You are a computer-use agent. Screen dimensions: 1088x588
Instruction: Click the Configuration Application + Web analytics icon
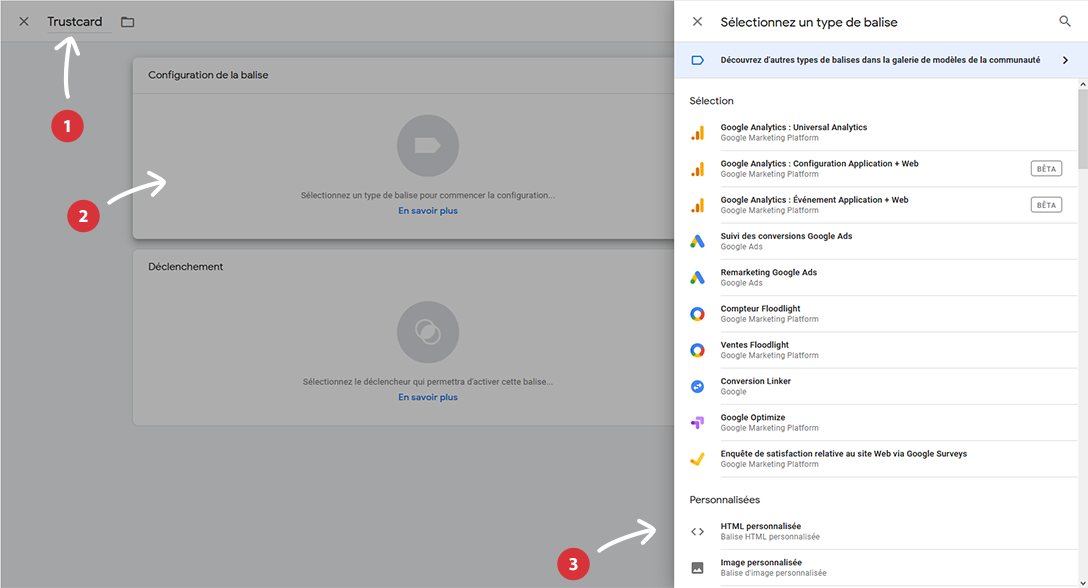pos(697,169)
